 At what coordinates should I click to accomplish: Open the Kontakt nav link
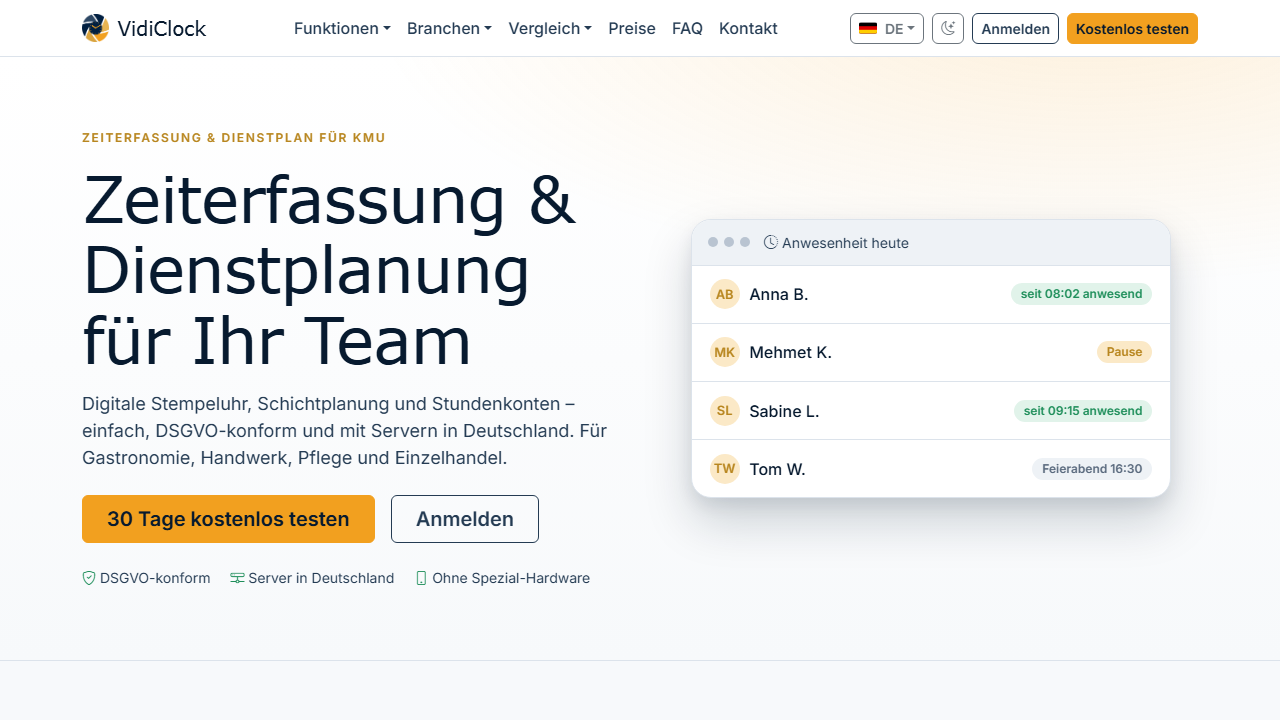pos(748,29)
